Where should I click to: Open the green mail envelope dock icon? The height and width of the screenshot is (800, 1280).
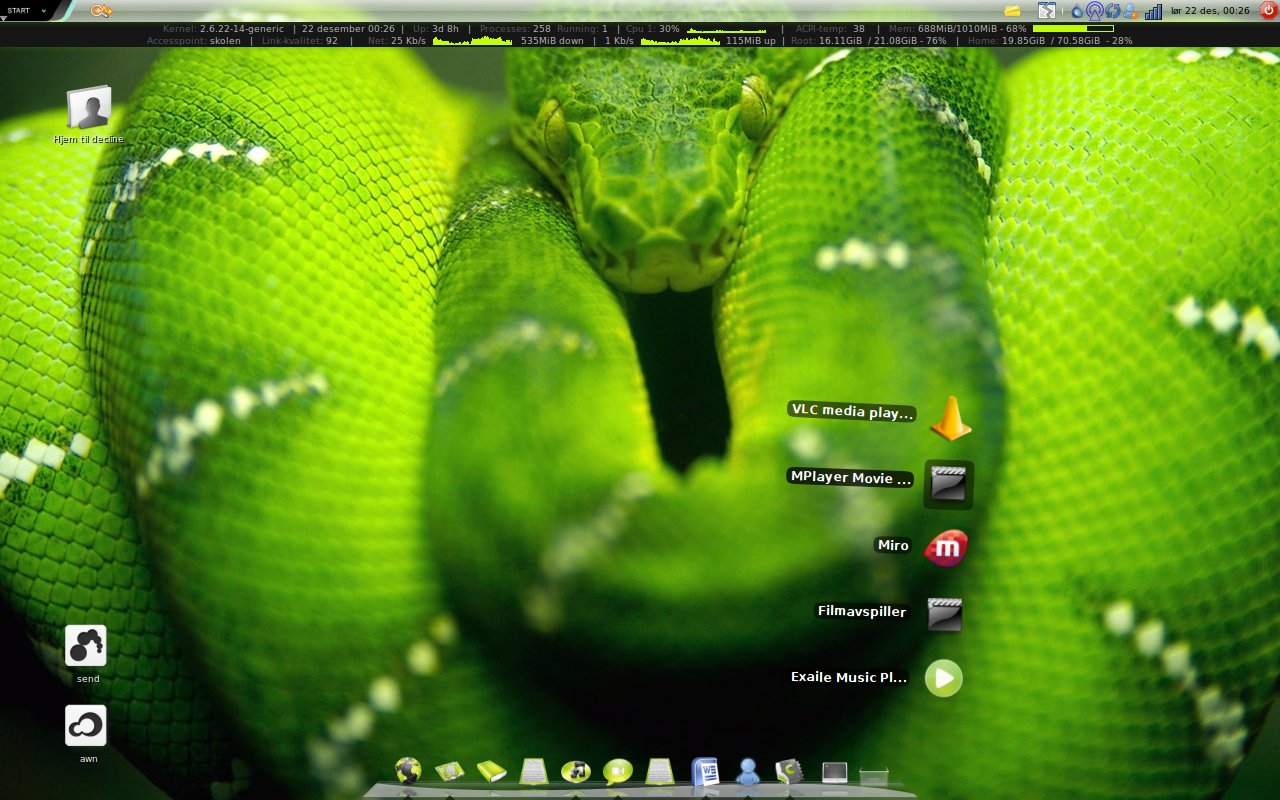(x=449, y=771)
